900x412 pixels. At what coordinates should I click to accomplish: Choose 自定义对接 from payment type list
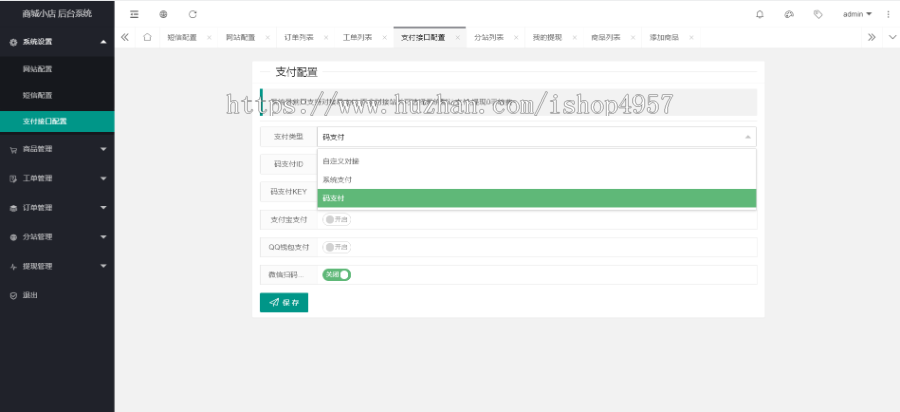click(x=537, y=161)
